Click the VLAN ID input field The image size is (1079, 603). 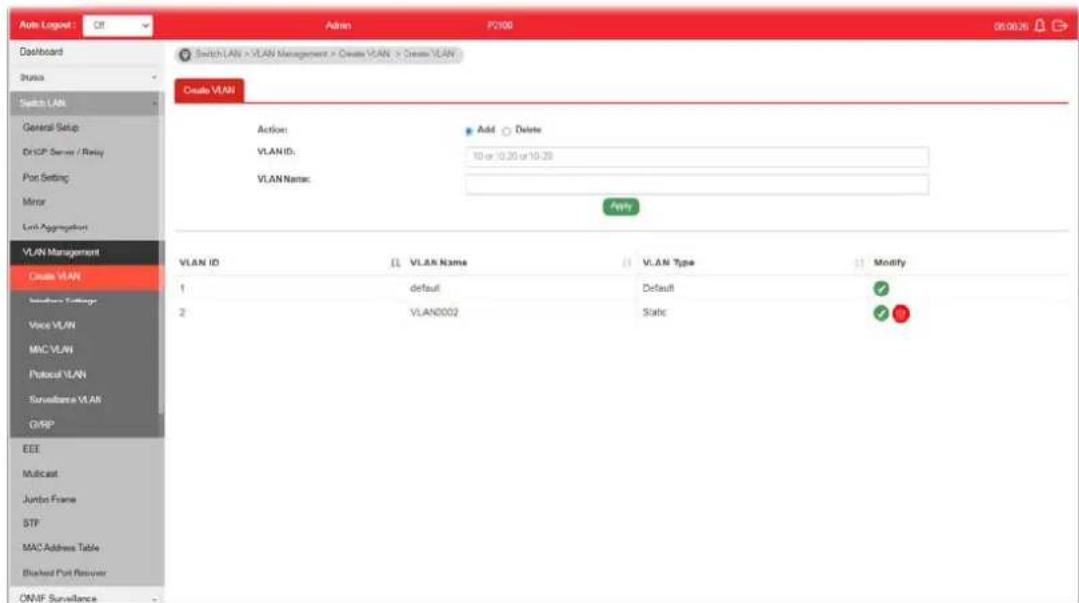(696, 157)
